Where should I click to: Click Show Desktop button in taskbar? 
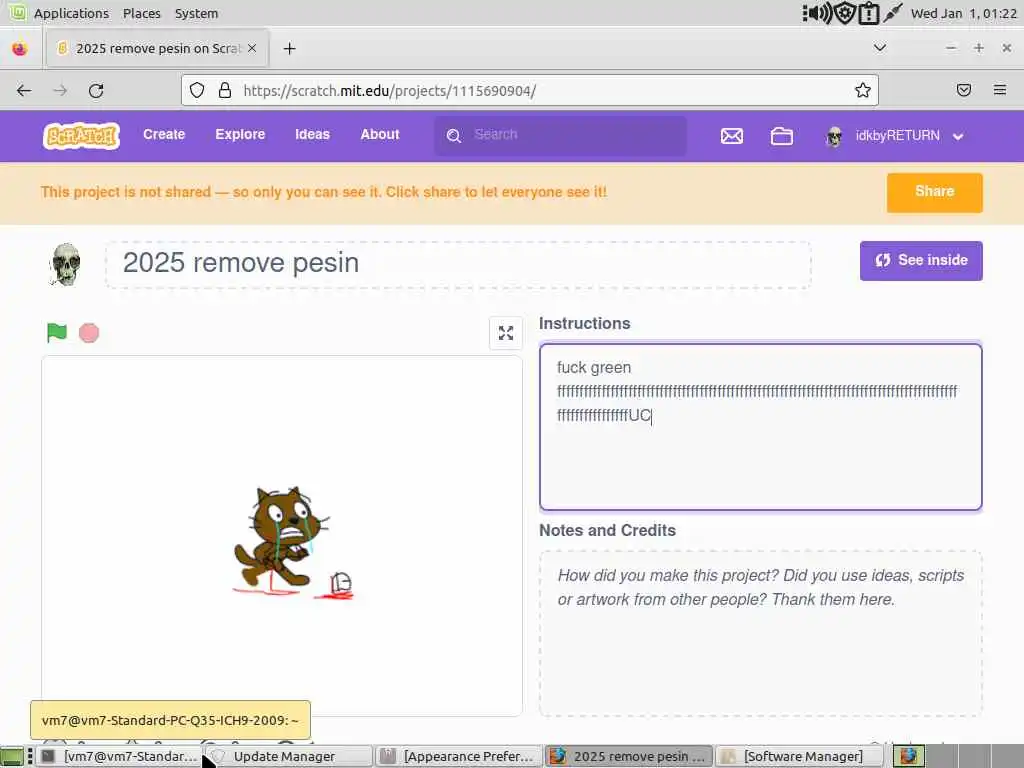point(12,757)
